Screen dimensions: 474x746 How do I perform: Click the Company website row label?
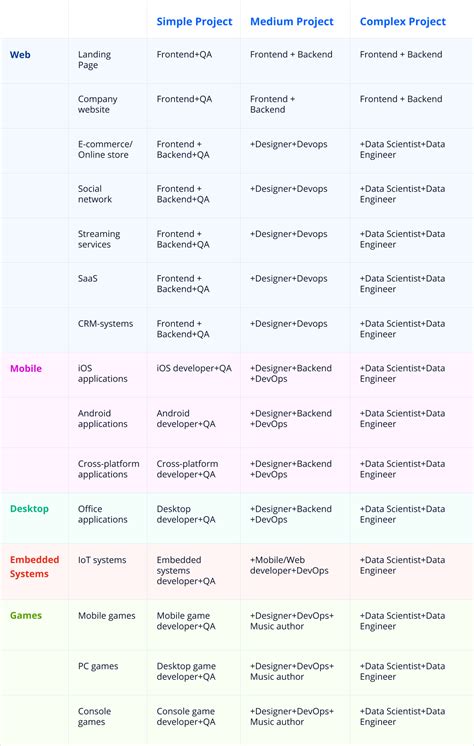tap(98, 104)
